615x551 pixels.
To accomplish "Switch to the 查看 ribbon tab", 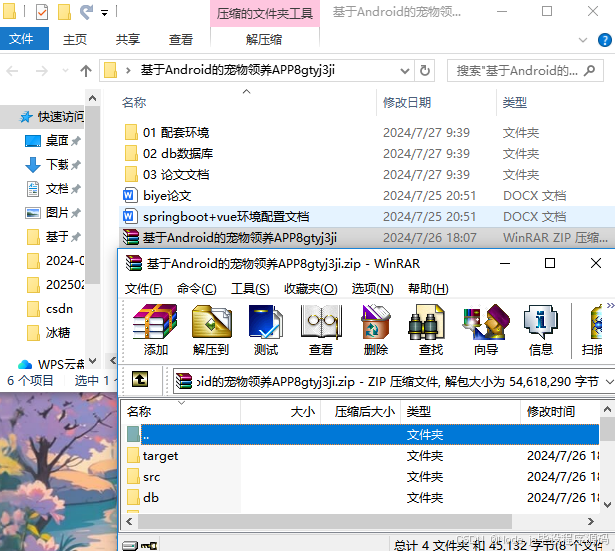I will pos(181,40).
